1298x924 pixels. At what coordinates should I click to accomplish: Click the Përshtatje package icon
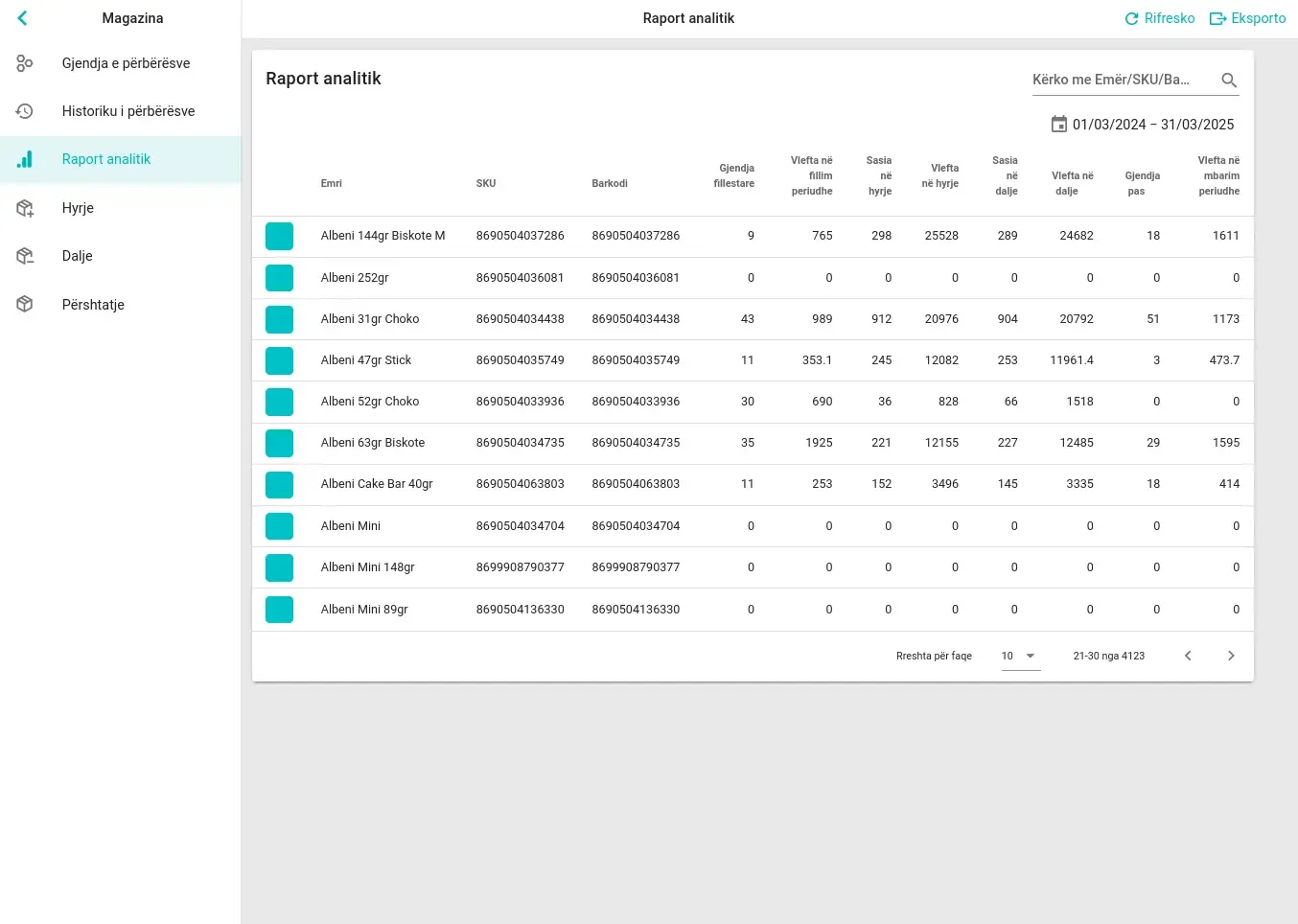(x=25, y=305)
